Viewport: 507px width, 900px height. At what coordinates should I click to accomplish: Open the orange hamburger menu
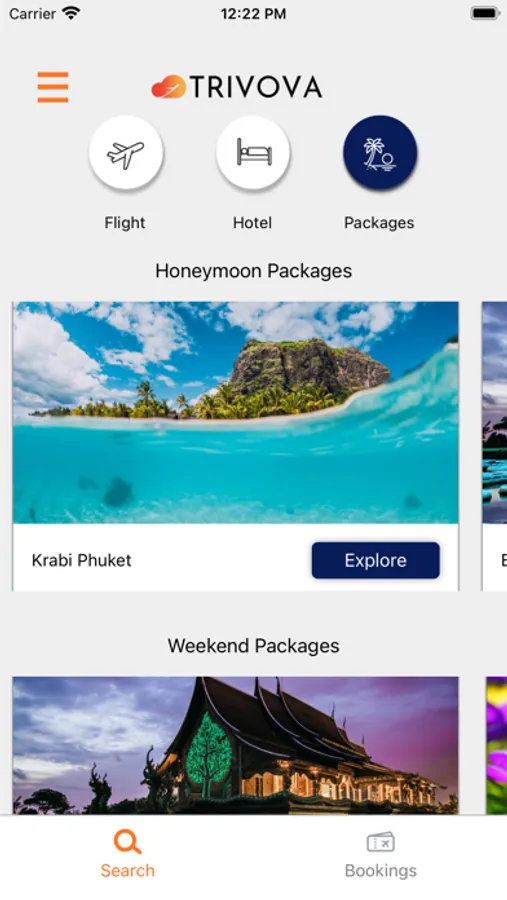coord(53,87)
